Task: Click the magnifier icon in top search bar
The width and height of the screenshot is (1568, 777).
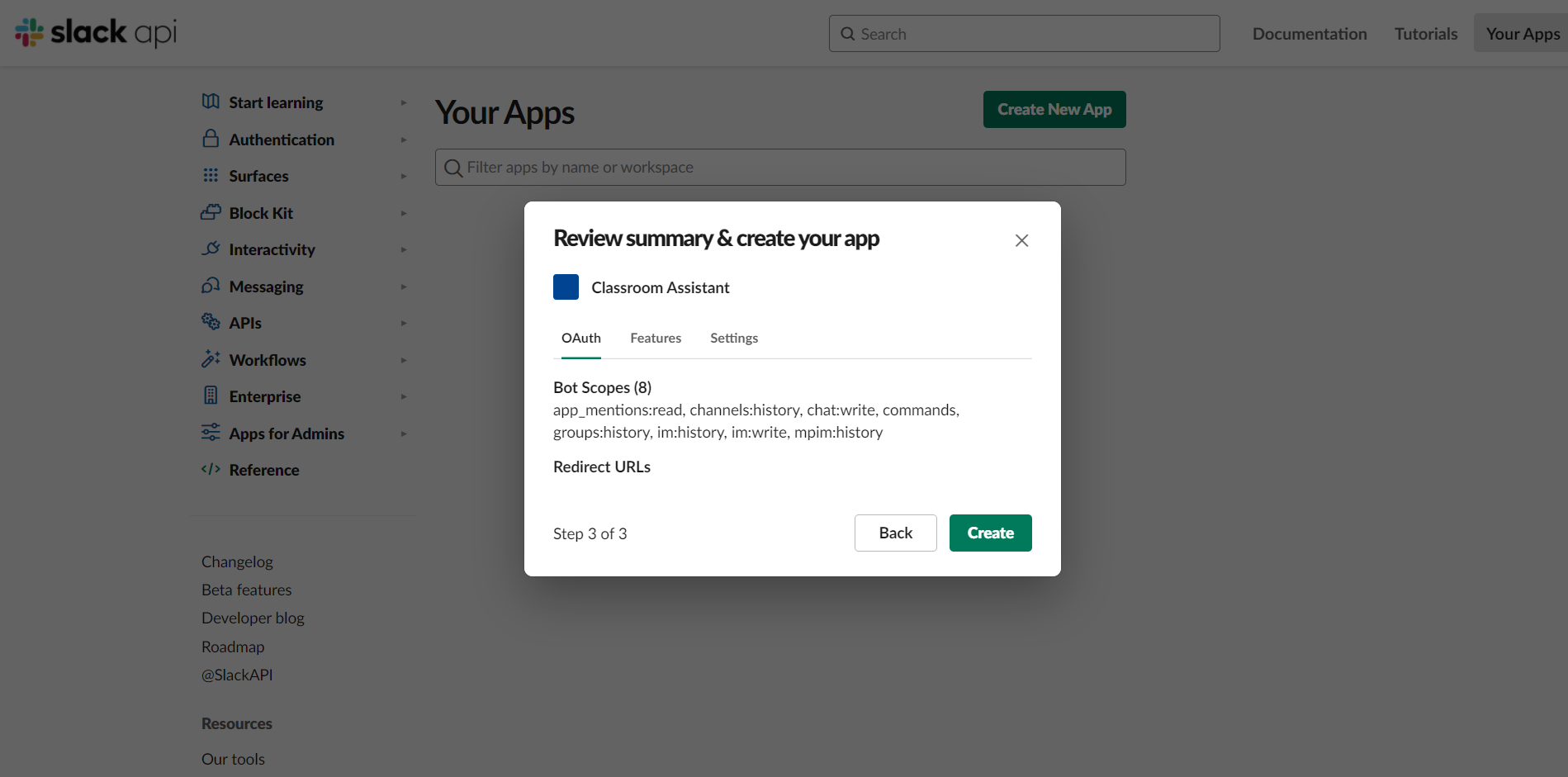Action: tap(847, 34)
